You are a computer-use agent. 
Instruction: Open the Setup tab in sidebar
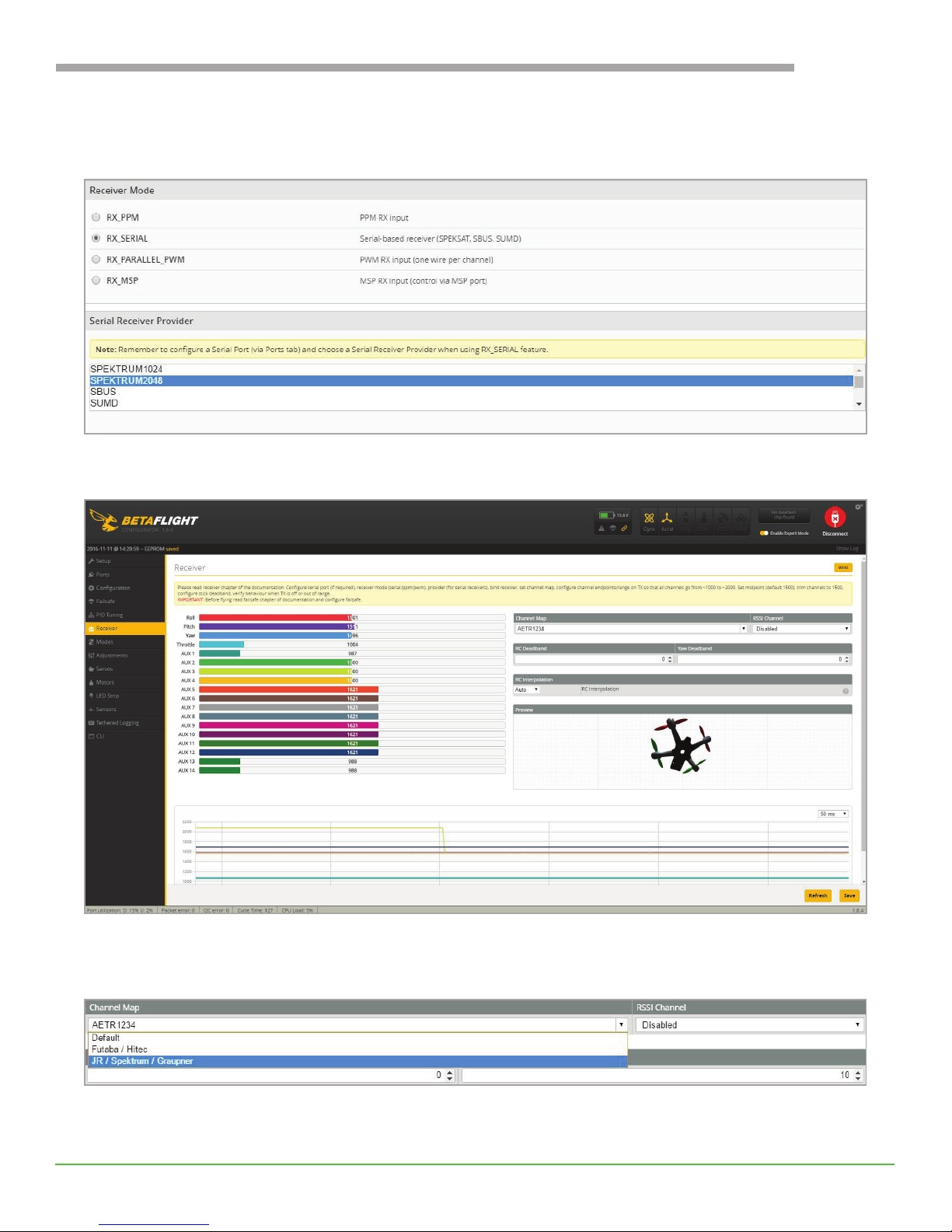tap(124, 561)
